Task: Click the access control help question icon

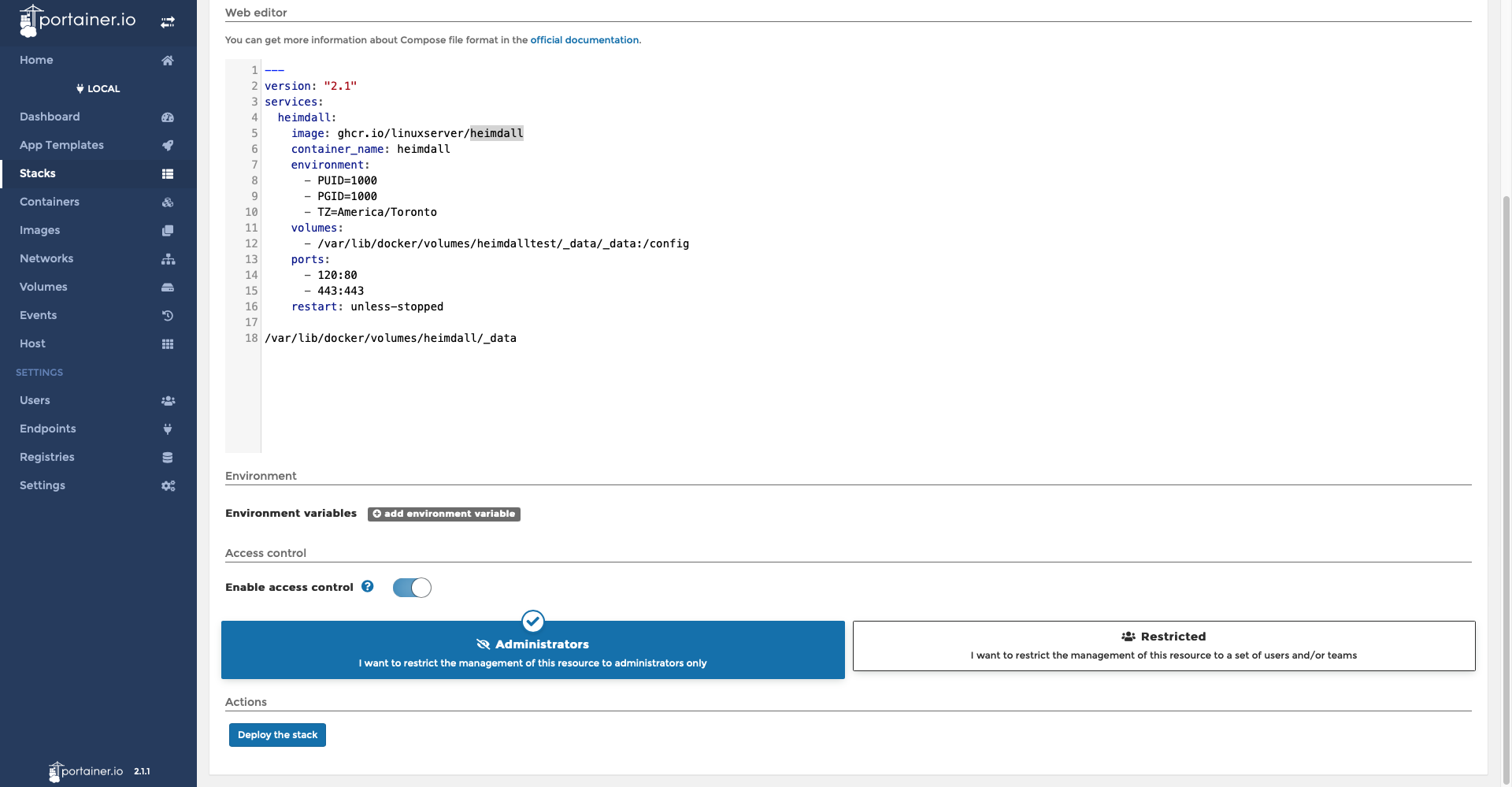Action: click(368, 586)
